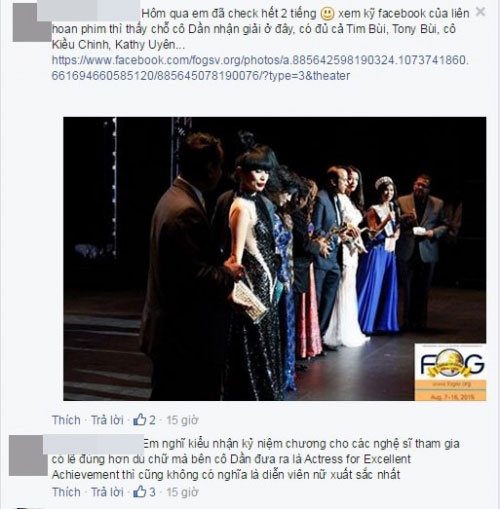Click the FOG logo watermark on the photo
This screenshot has height=509, width=500.
[x=450, y=372]
